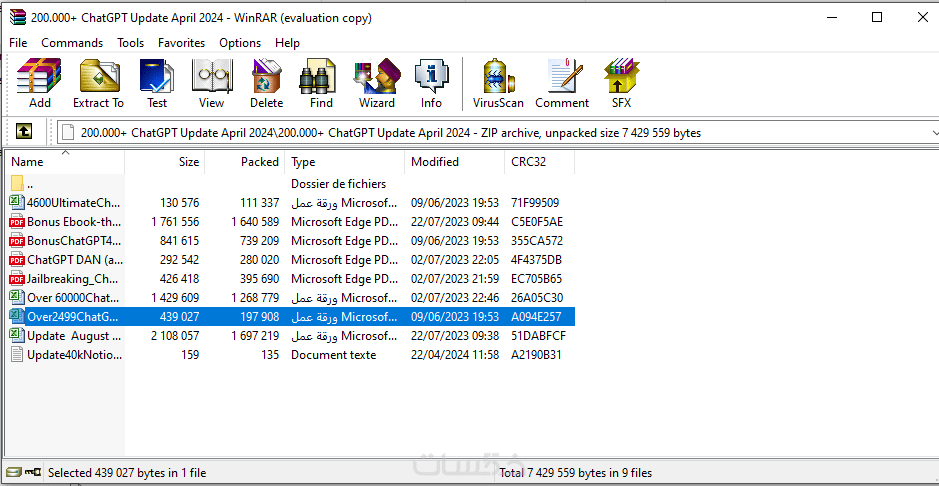Click the PDF icon of Jailbreaking_Ch... file
Screen dimensions: 939x486
(x=17, y=279)
